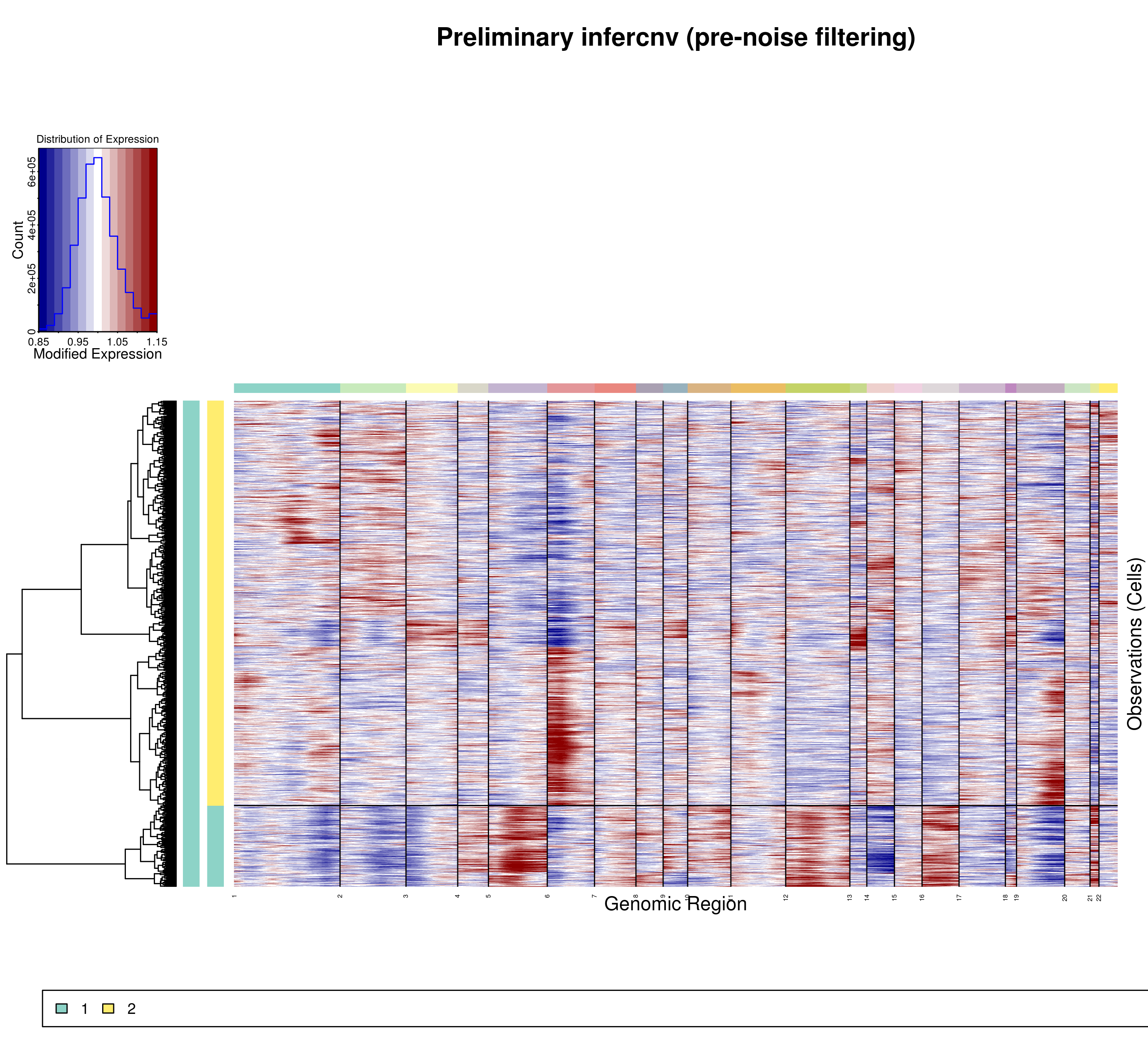This screenshot has width=1148, height=1064.
Task: Click the tall teal annotation column
Action: pos(191,644)
